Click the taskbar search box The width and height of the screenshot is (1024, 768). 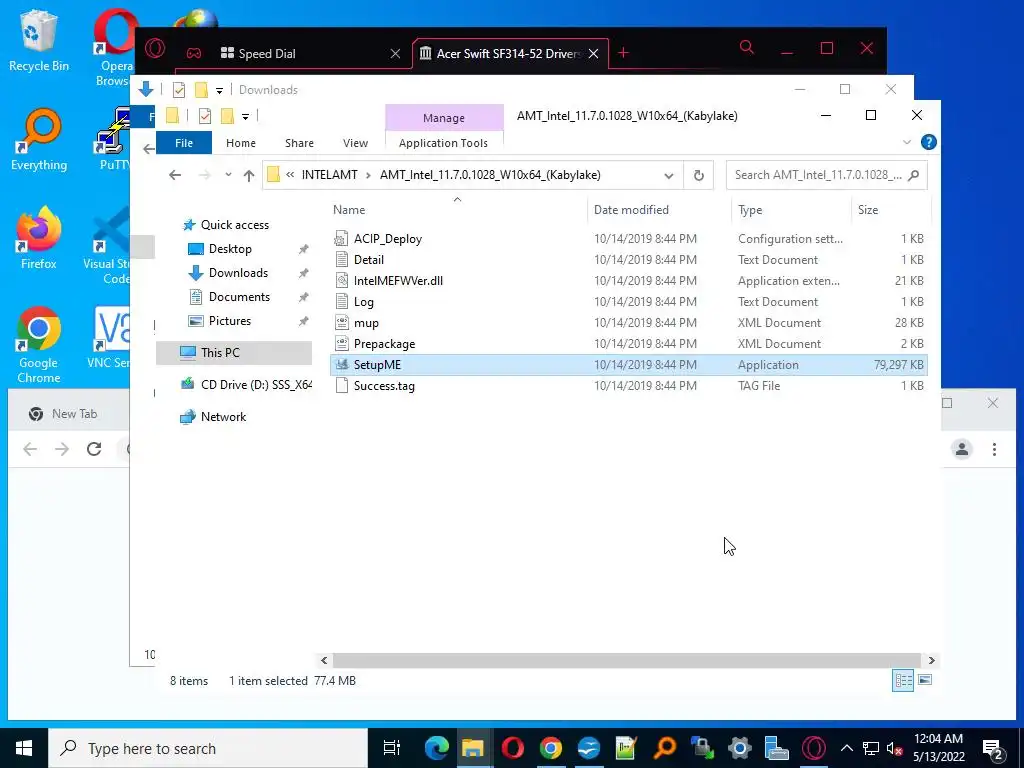pos(208,748)
